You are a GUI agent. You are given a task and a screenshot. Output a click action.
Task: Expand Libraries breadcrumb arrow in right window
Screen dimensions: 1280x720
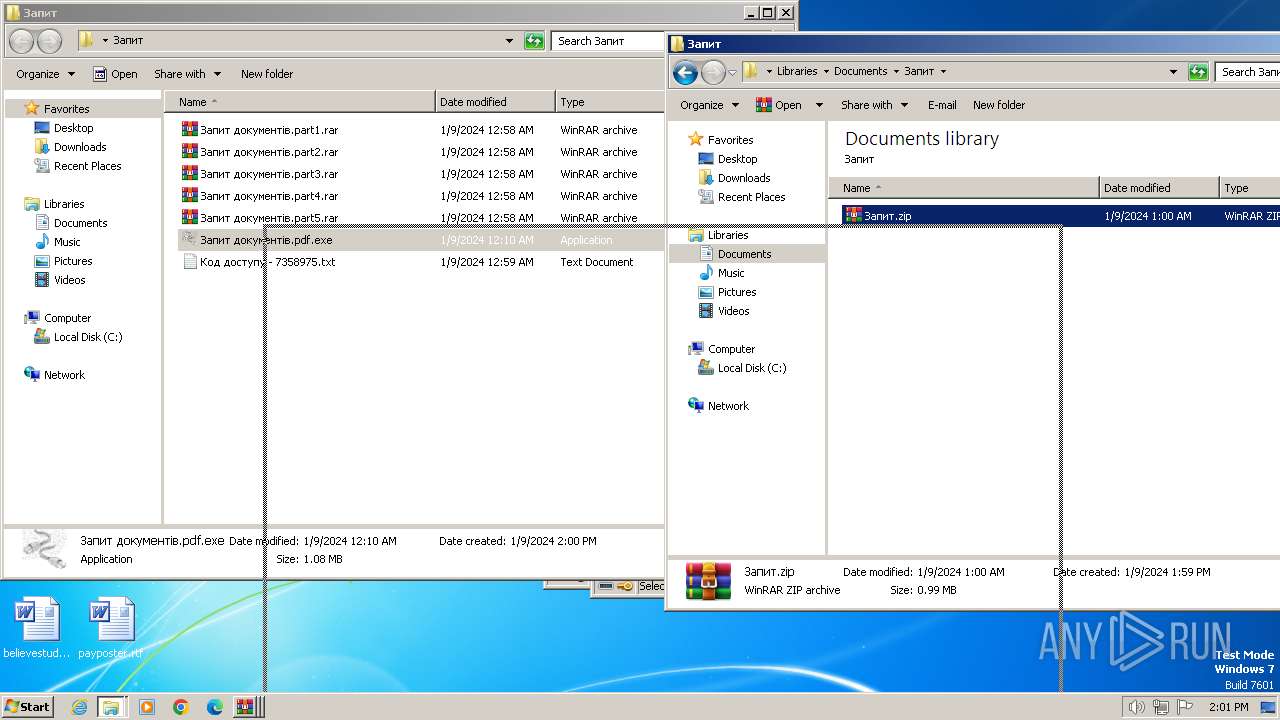tap(826, 72)
